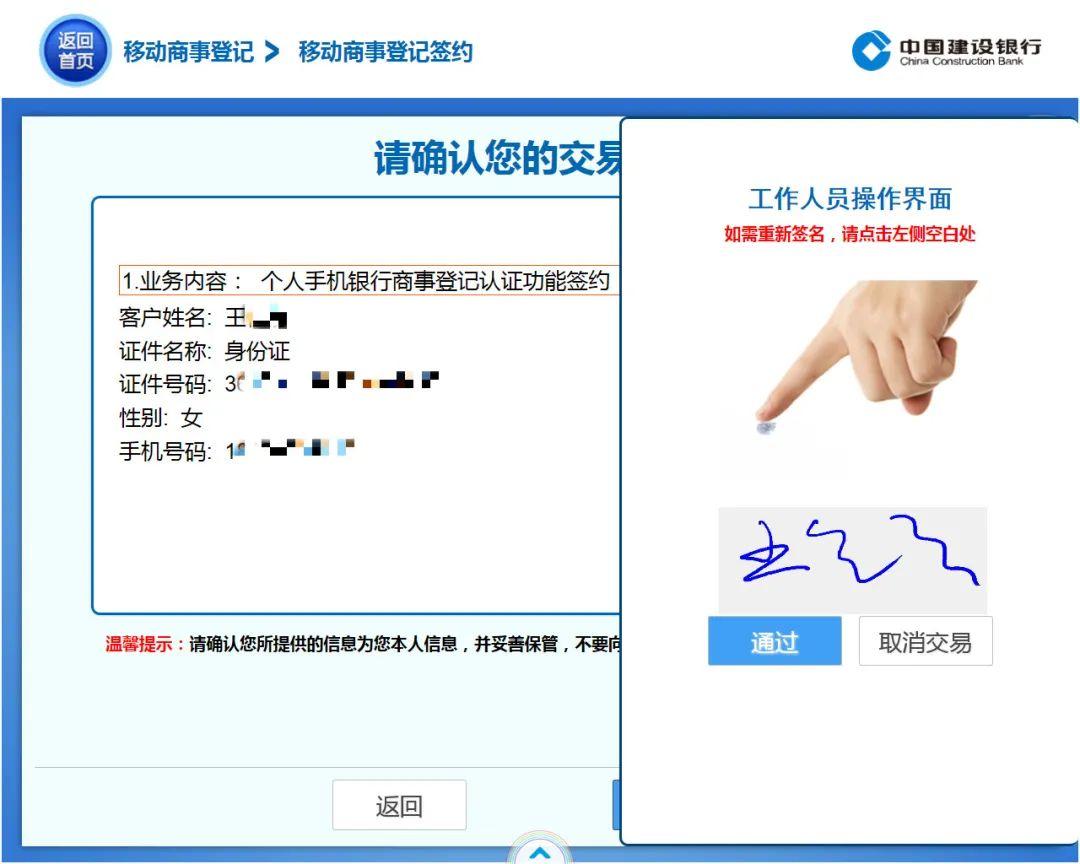The height and width of the screenshot is (864, 1080).
Task: Click the 性别 gender row
Action: (x=161, y=417)
